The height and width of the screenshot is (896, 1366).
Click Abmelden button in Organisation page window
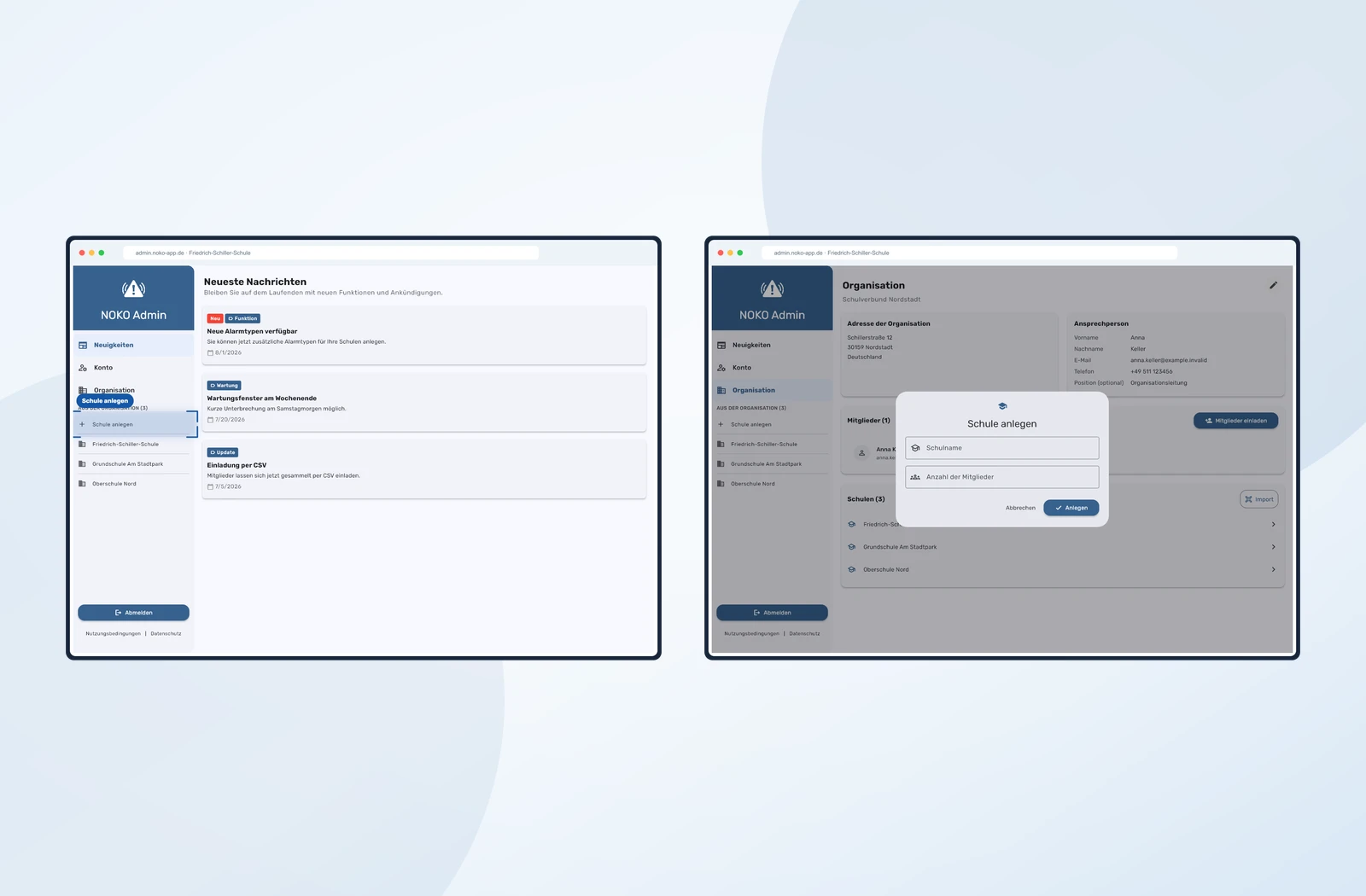coord(772,613)
